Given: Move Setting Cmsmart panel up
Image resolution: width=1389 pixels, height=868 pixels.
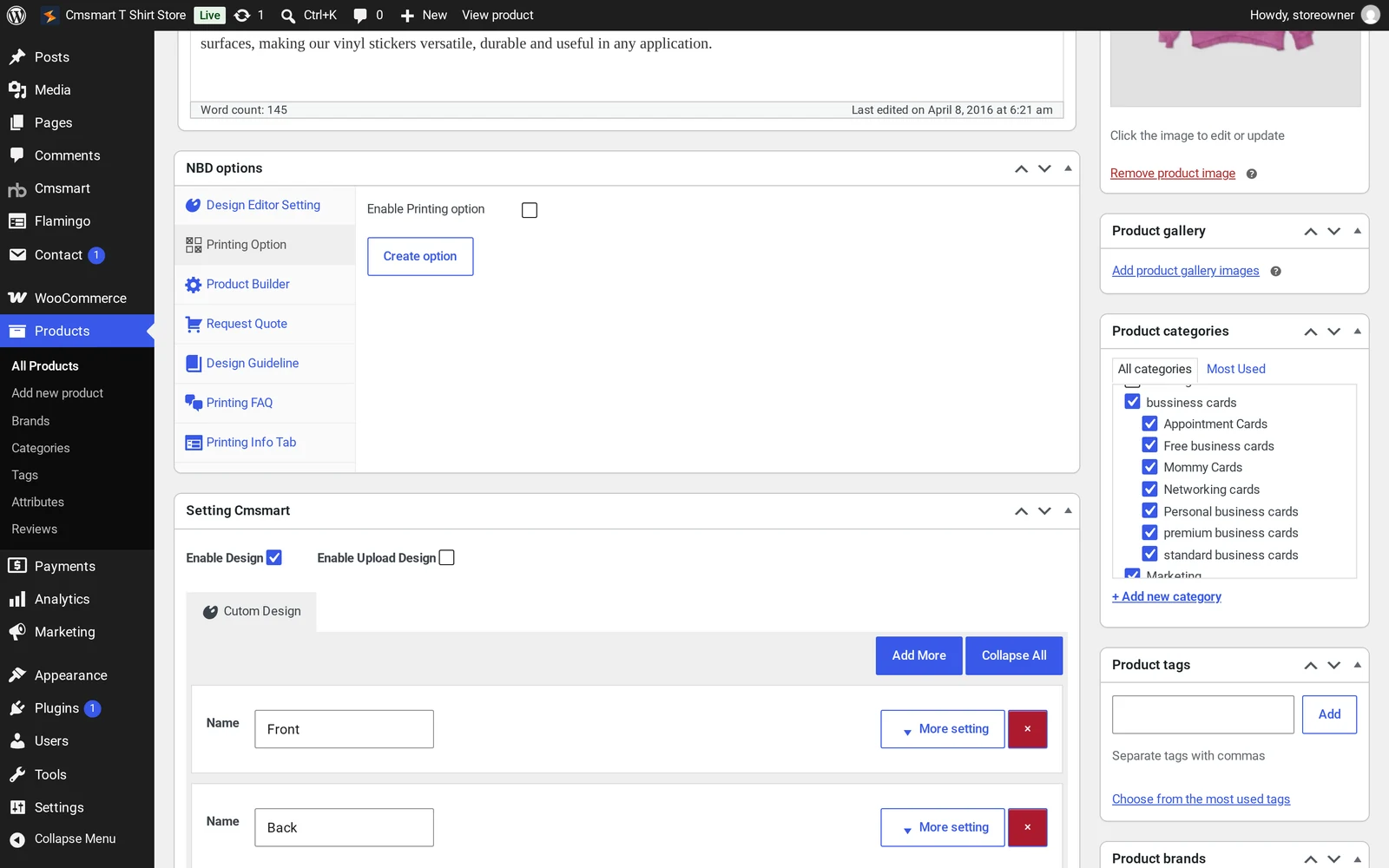Looking at the screenshot, I should (x=1021, y=511).
